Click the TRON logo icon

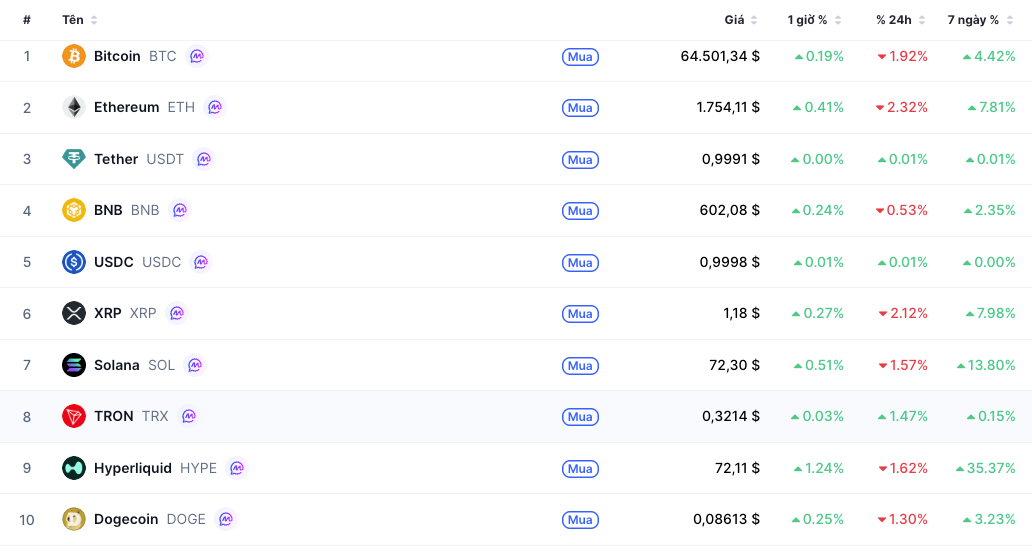tap(74, 416)
